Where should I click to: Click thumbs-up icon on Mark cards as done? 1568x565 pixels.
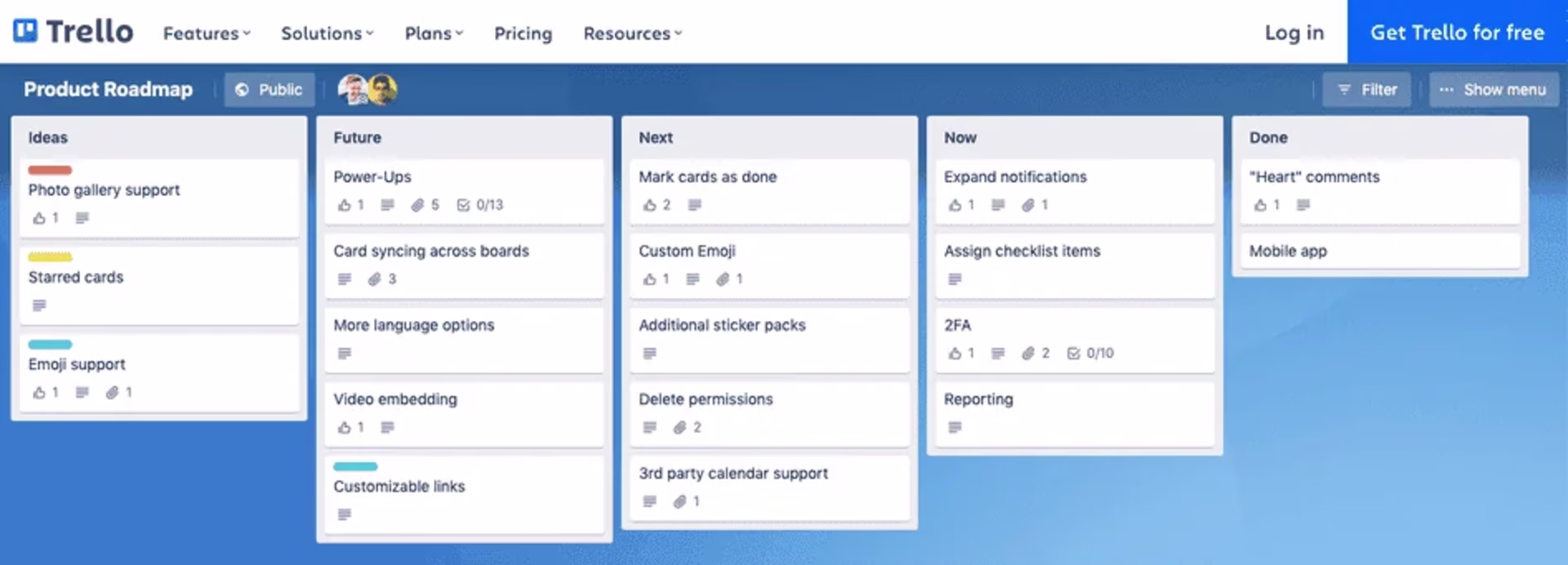[650, 205]
